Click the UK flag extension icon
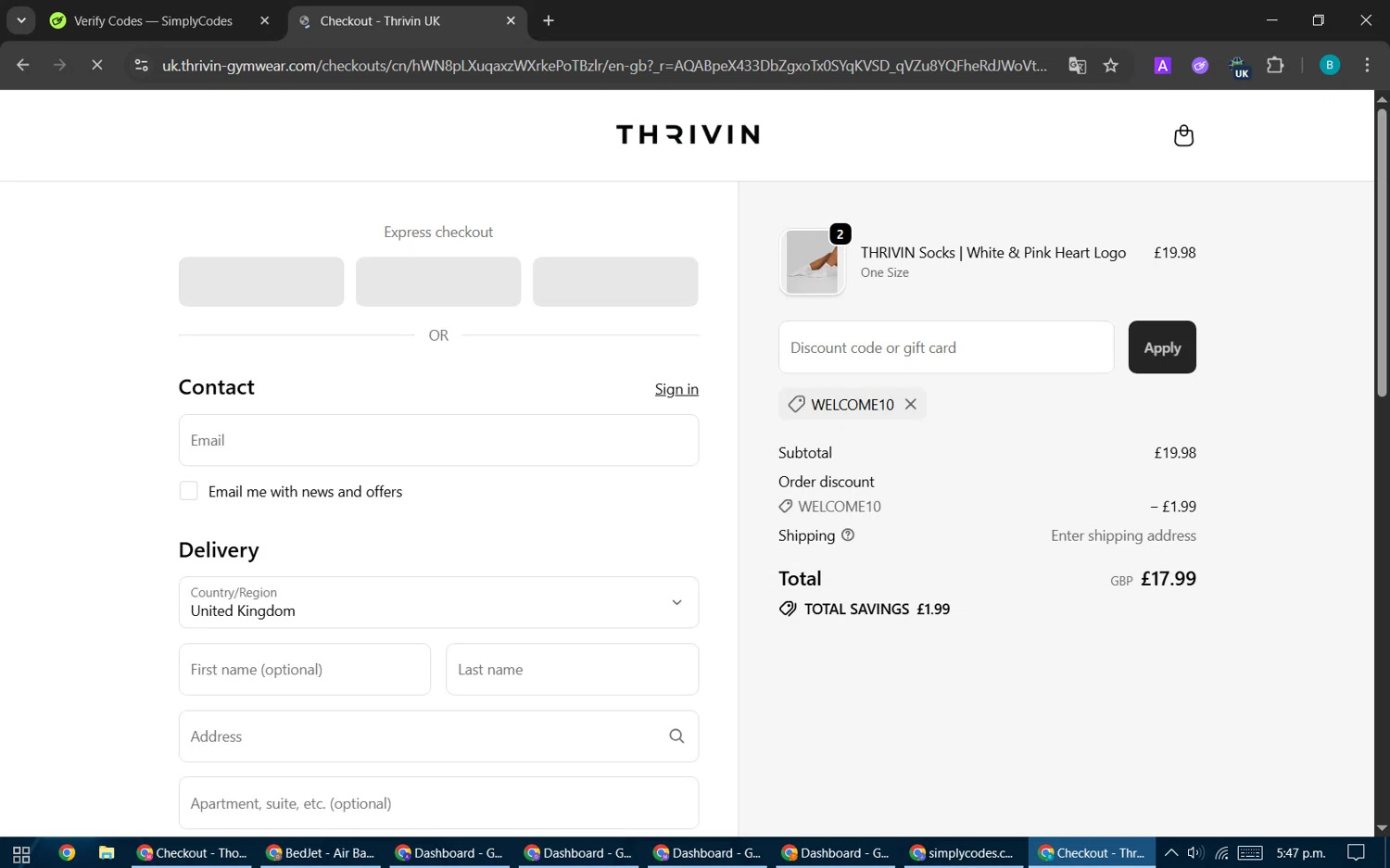The image size is (1390, 868). [1239, 67]
